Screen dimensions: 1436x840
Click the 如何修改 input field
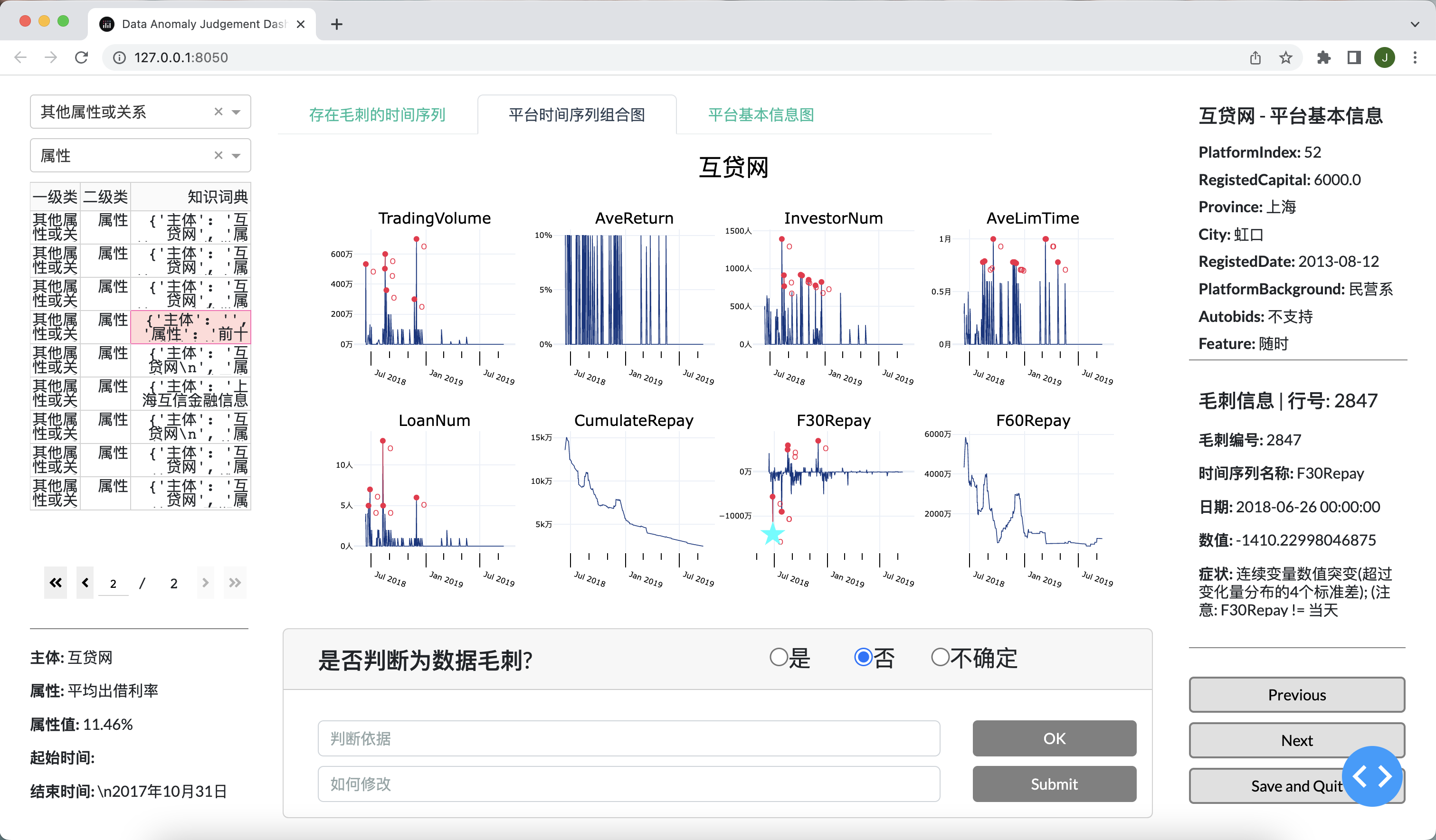pos(629,783)
